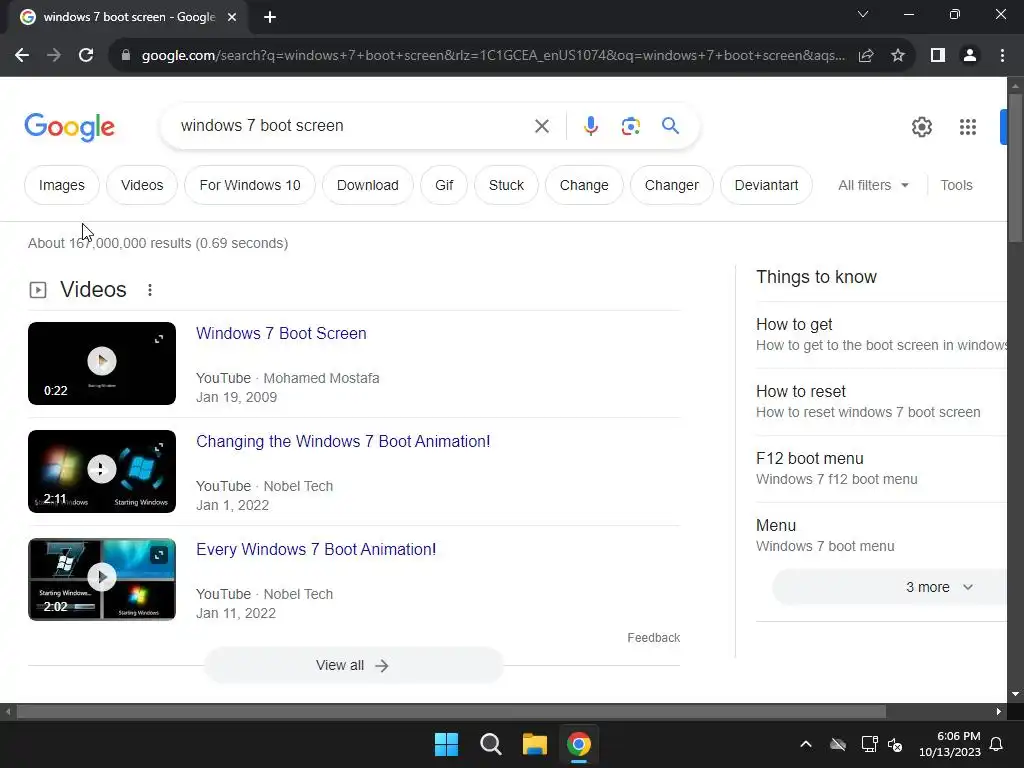
Task: Click the lock site info icon
Action: [x=126, y=56]
